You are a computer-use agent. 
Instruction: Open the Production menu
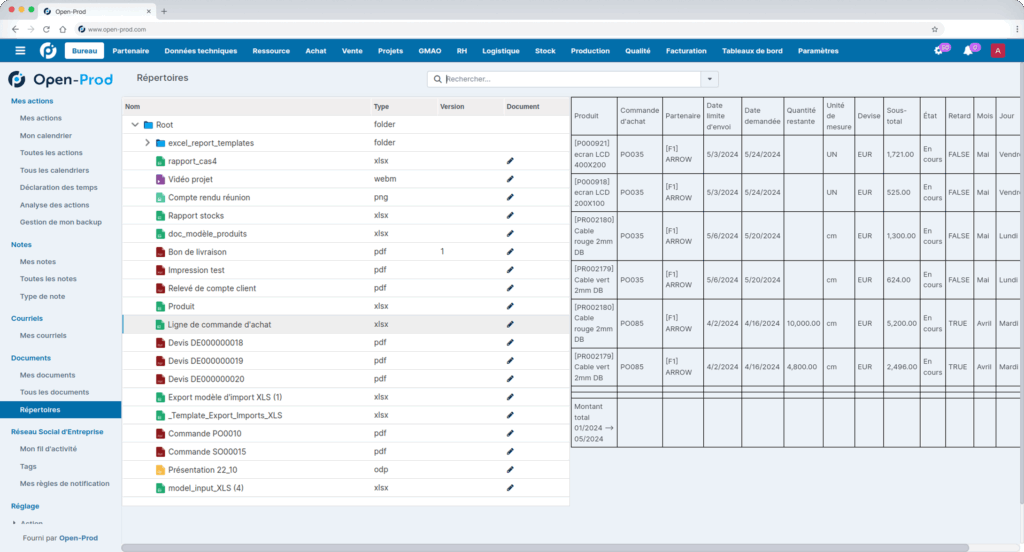(x=590, y=51)
